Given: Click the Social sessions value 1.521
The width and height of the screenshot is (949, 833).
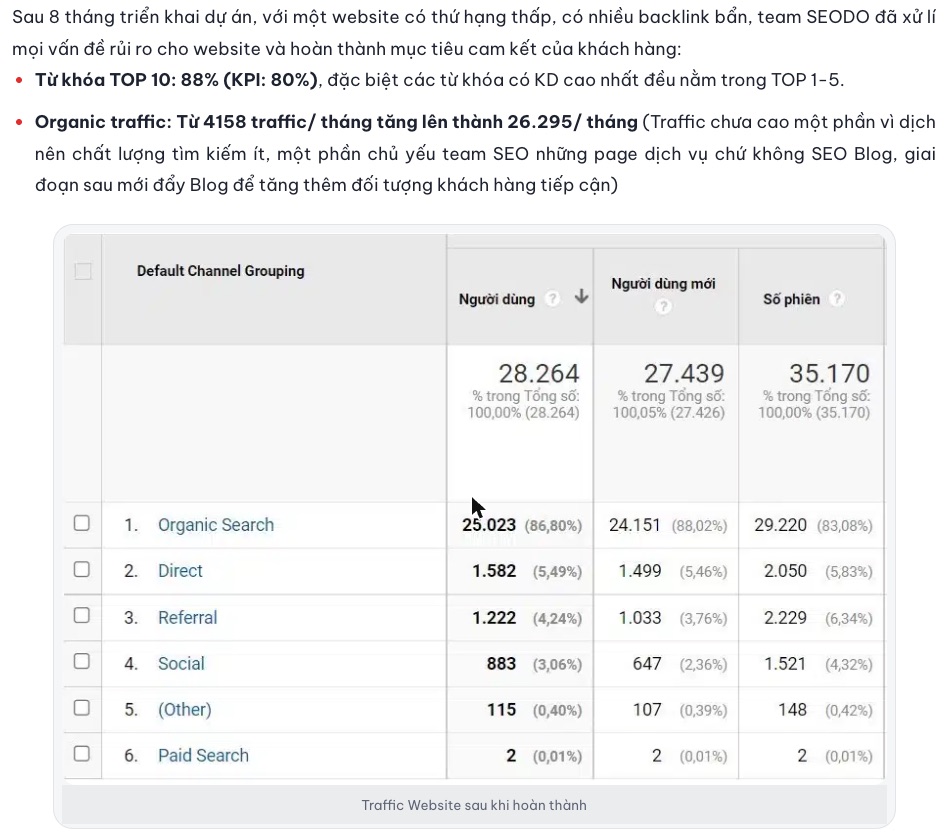Looking at the screenshot, I should [785, 663].
